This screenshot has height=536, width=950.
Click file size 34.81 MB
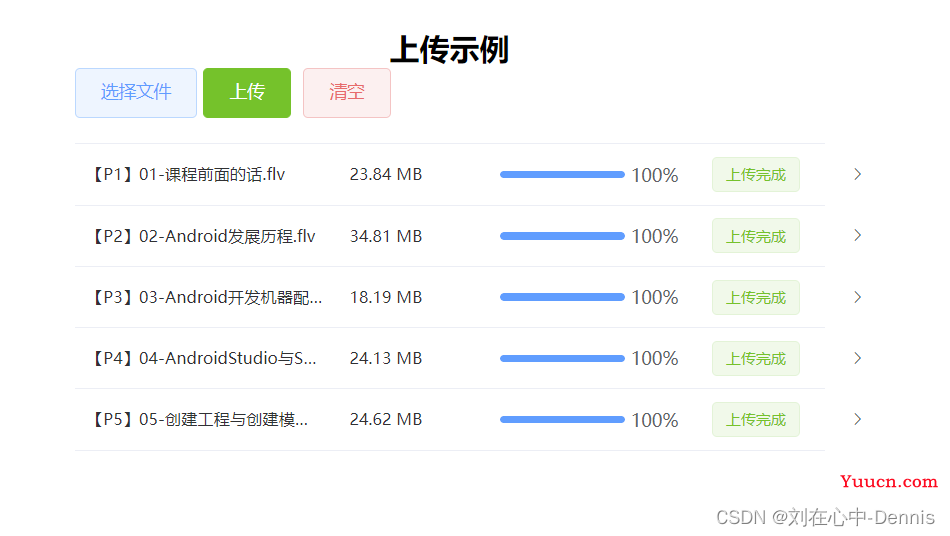click(386, 236)
